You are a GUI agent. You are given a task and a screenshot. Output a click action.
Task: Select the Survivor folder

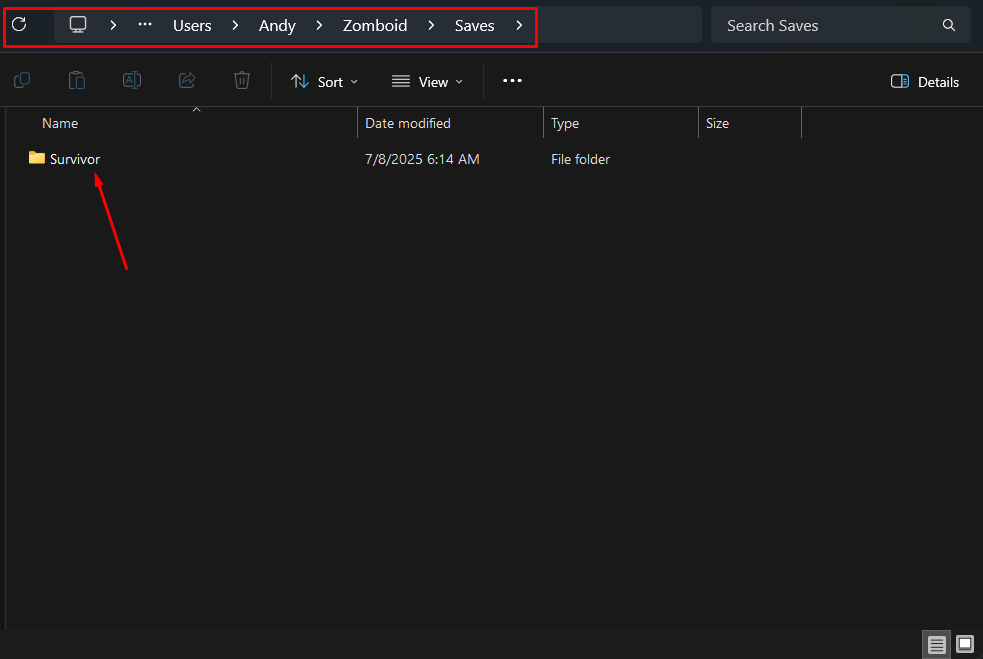[74, 159]
